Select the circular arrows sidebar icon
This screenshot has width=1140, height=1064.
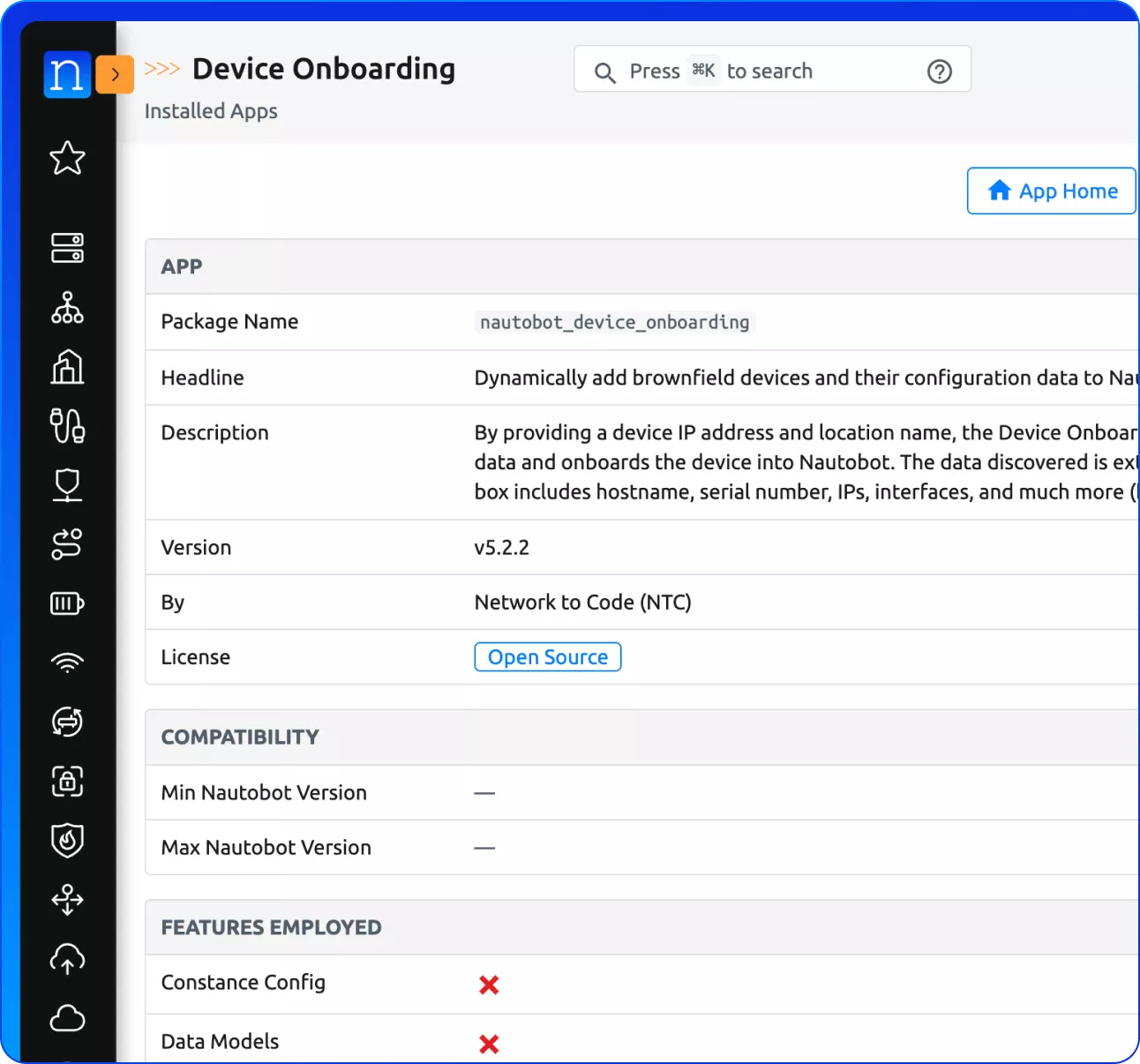[67, 722]
